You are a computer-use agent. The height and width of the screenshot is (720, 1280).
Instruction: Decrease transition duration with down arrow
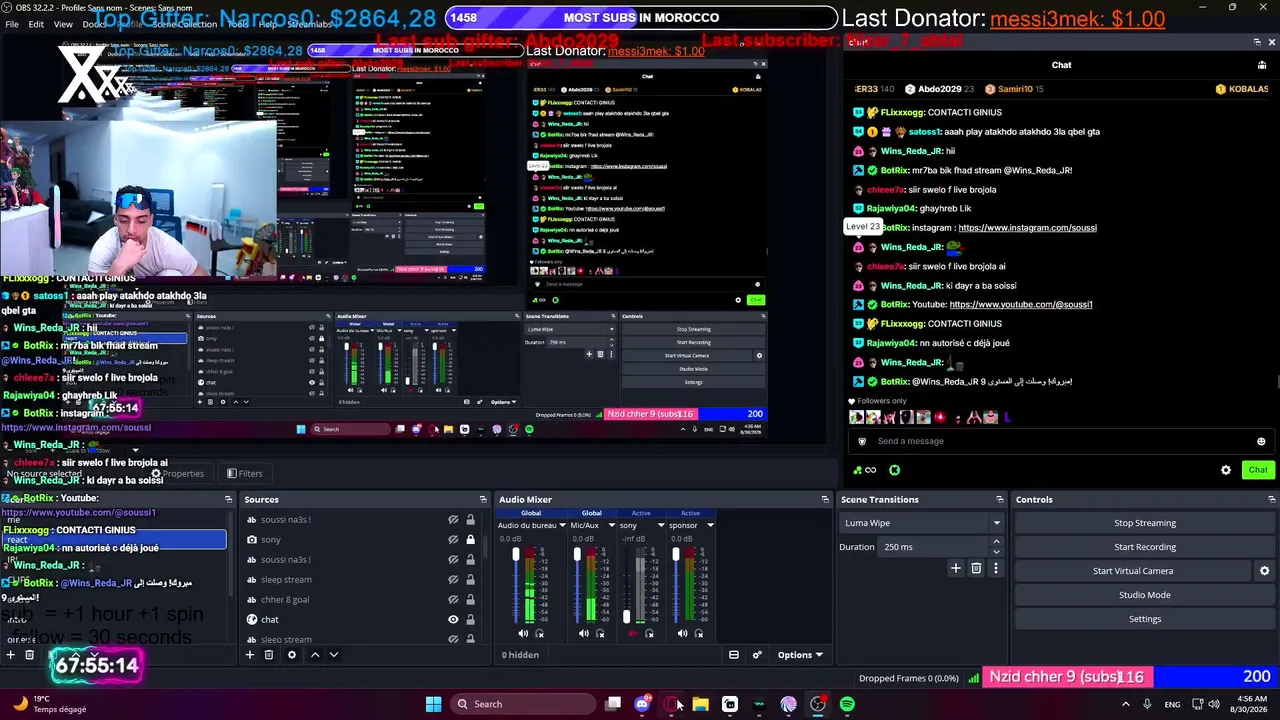click(x=996, y=552)
